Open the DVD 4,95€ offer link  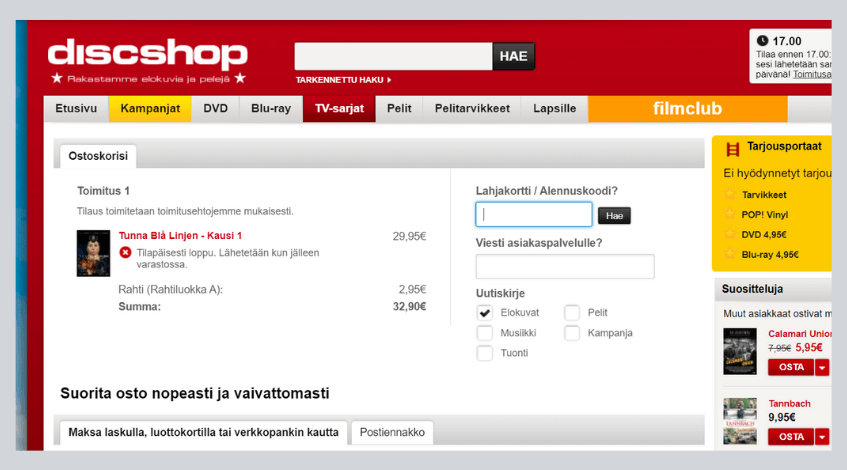pos(764,234)
